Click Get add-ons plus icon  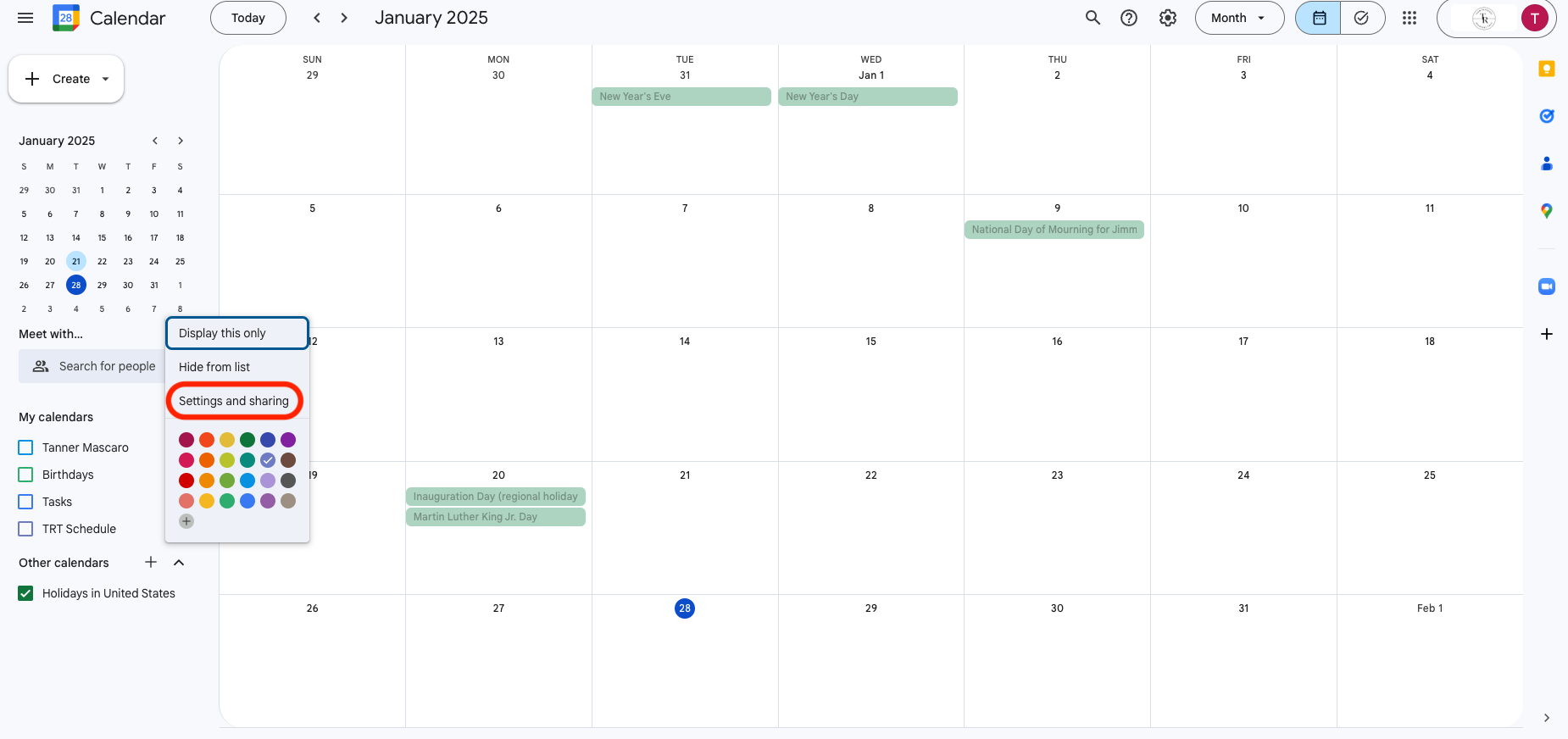coord(1547,334)
